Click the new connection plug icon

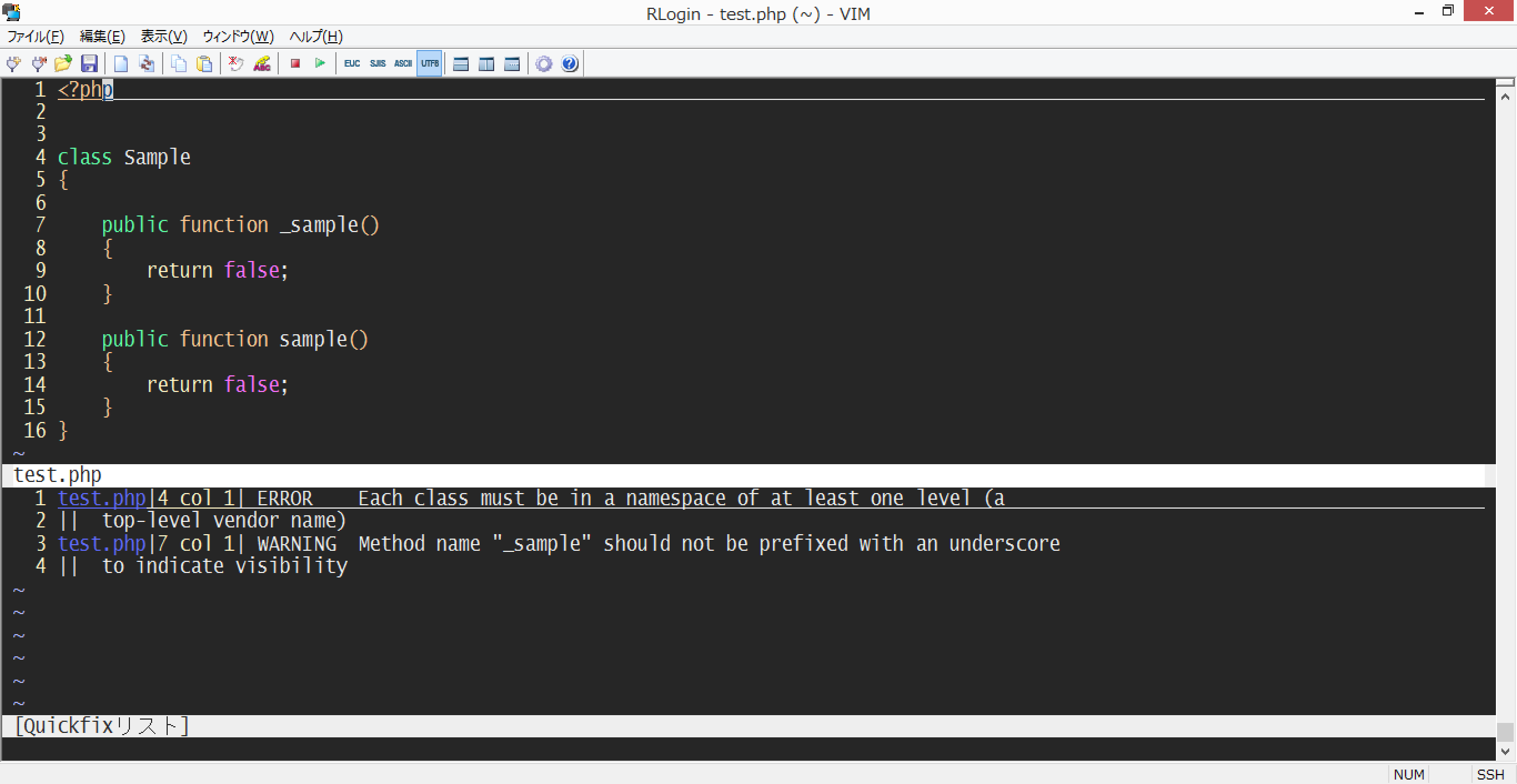(x=13, y=64)
